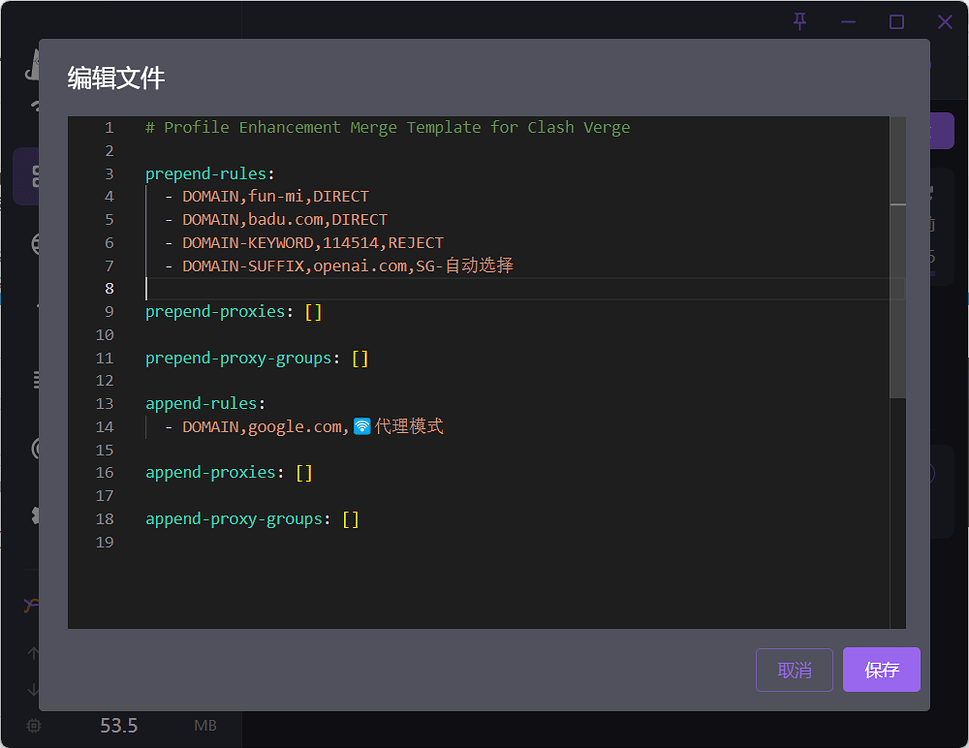969x748 pixels.
Task: Click the DOMAIN-SUFFIX,openai.com rule line
Action: coord(348,266)
